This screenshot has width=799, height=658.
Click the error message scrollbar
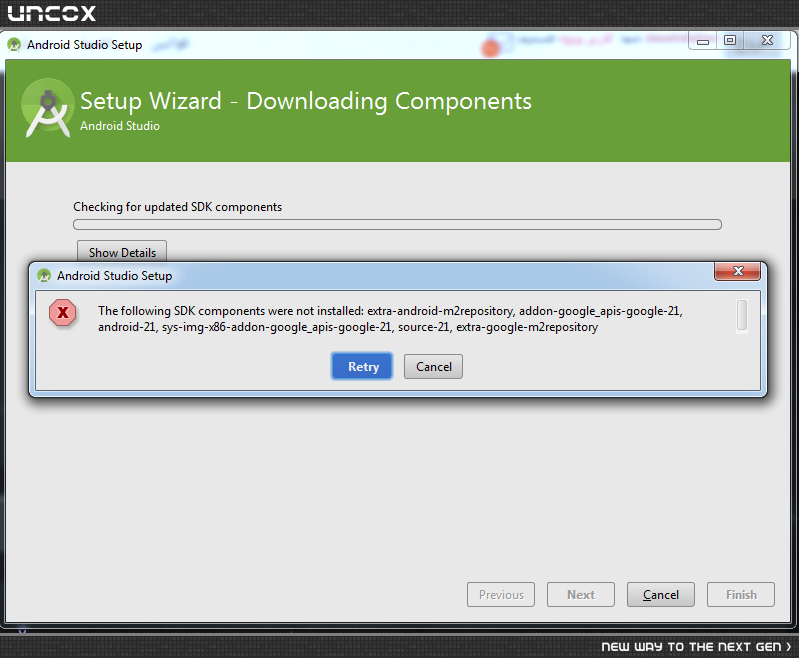click(742, 315)
